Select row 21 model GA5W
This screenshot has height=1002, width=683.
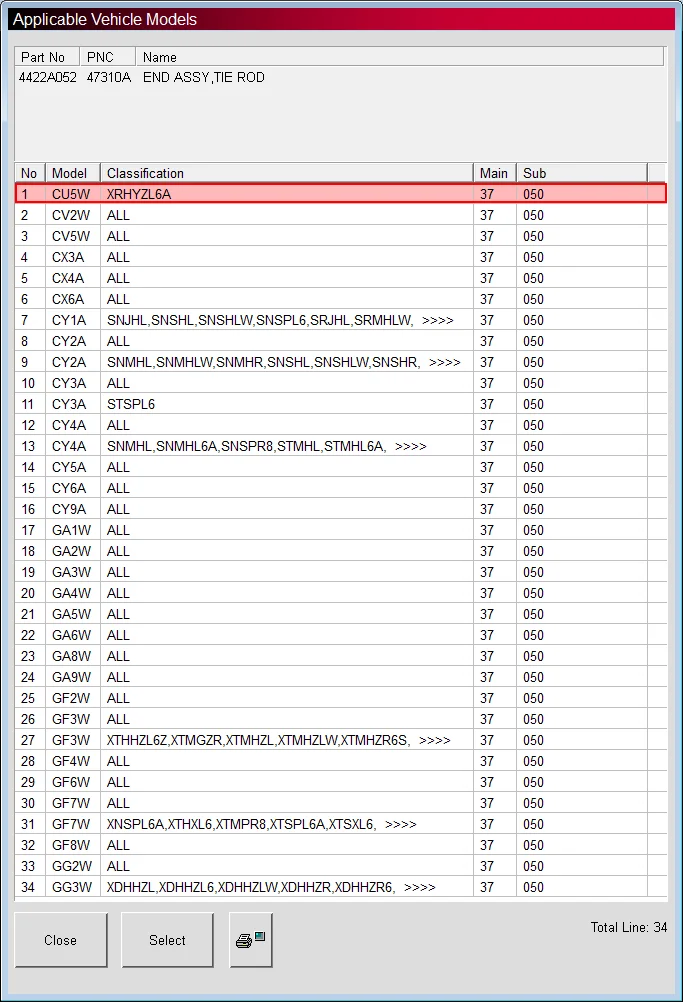tap(72, 614)
